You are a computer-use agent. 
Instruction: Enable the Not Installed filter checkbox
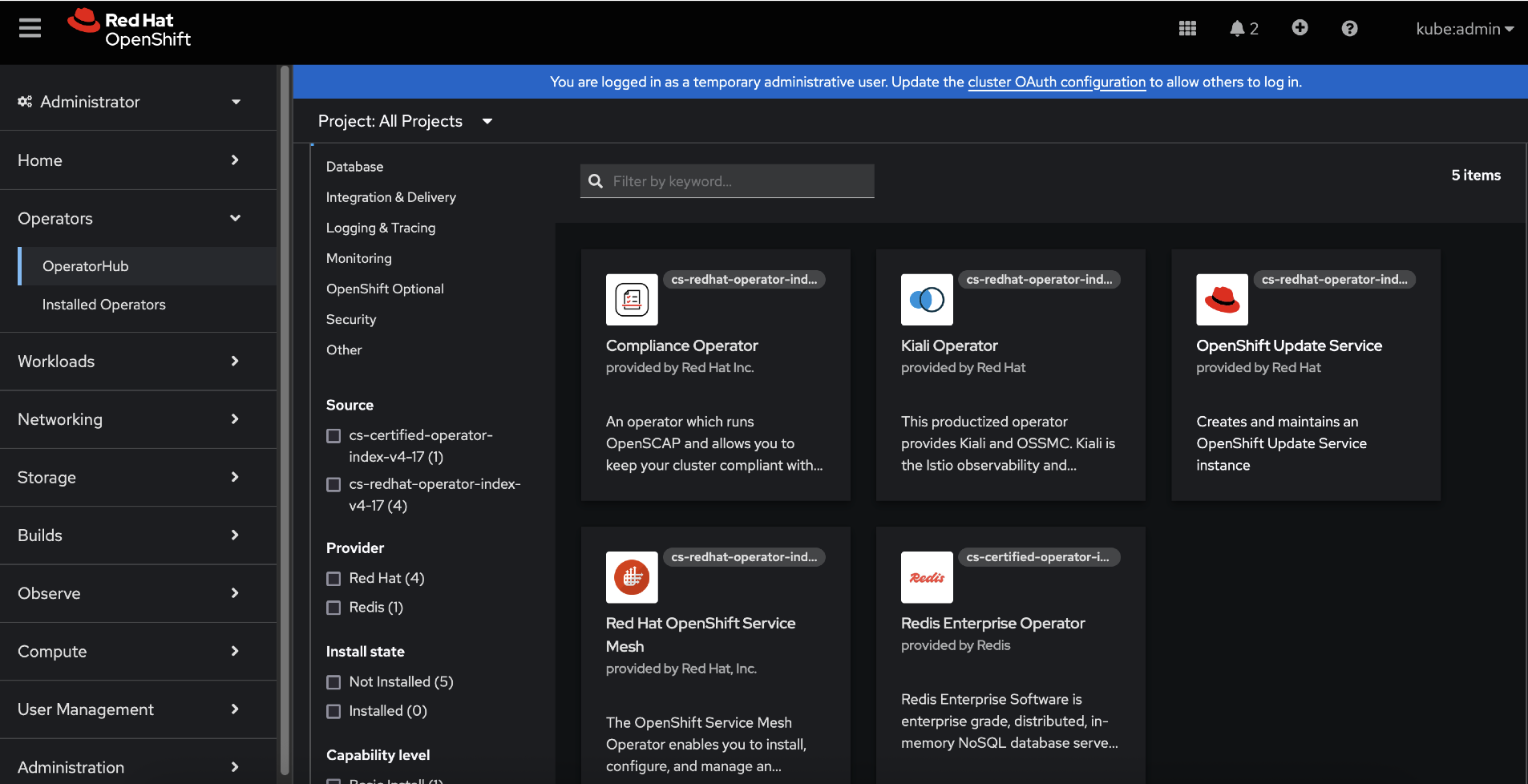pyautogui.click(x=333, y=682)
